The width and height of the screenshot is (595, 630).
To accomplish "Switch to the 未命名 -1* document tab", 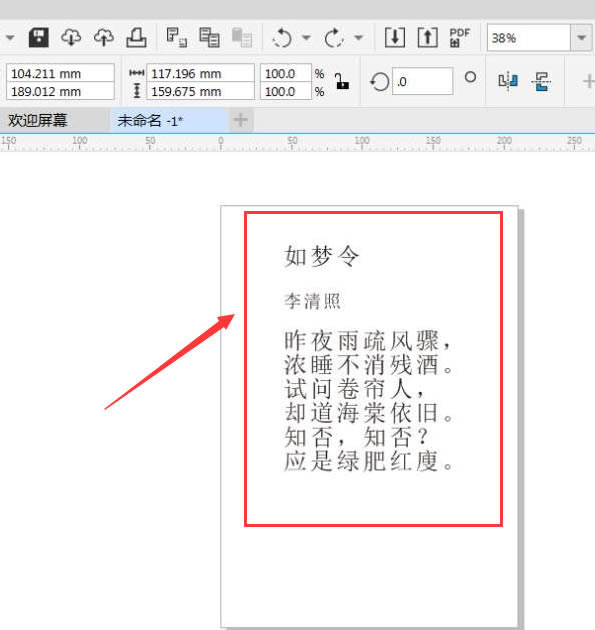I will pyautogui.click(x=170, y=120).
